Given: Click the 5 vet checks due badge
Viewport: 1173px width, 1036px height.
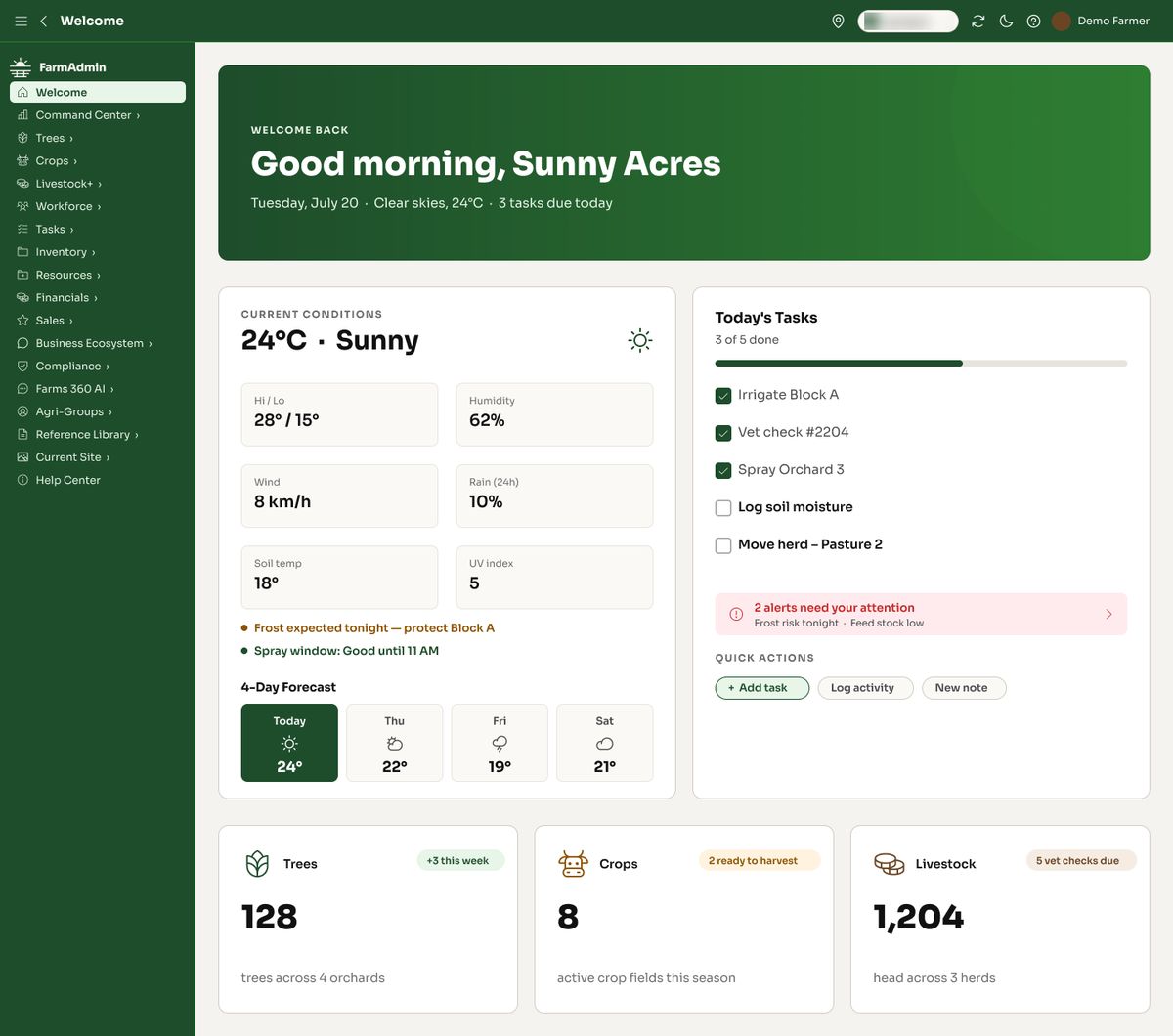Looking at the screenshot, I should click(x=1080, y=860).
